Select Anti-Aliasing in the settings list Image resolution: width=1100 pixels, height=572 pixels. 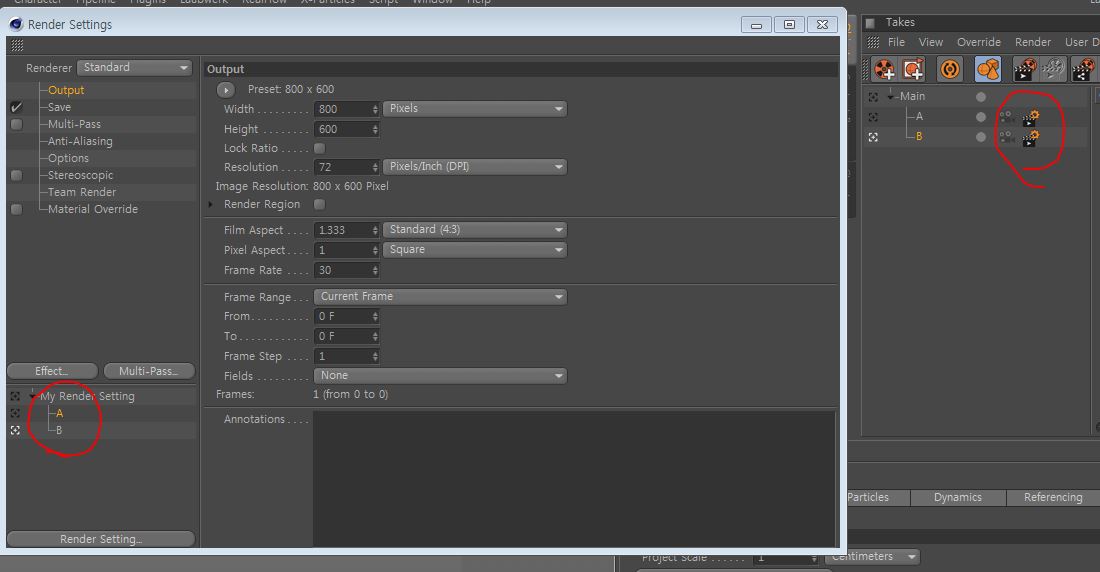[x=80, y=141]
